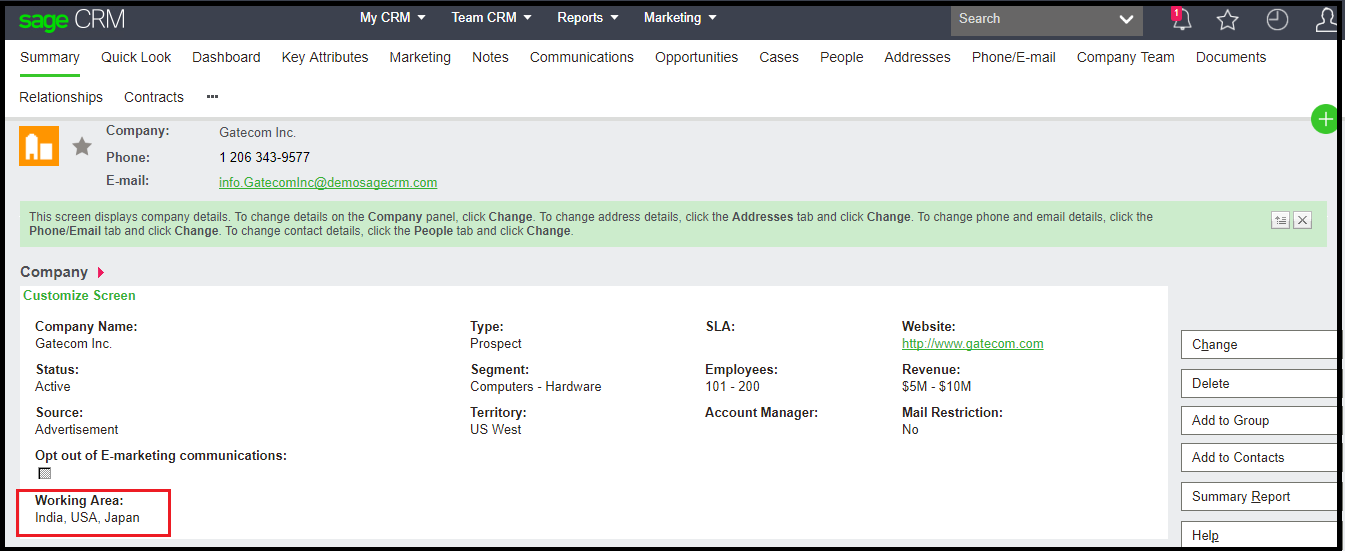Open the Phone/E-mail tab
The width and height of the screenshot is (1345, 551).
click(x=1014, y=57)
